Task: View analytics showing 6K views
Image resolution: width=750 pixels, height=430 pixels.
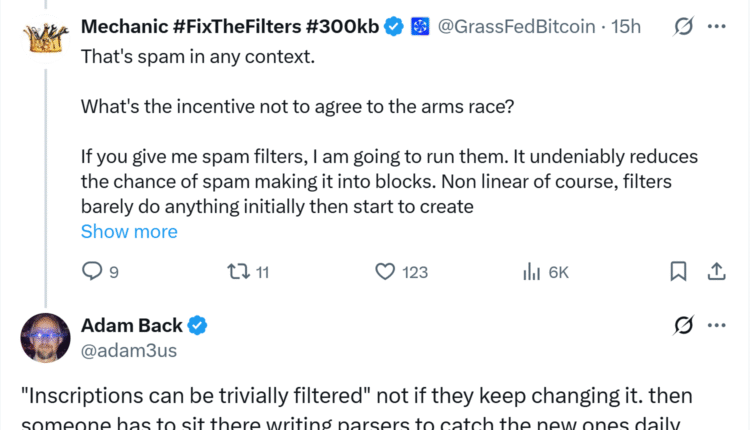Action: 531,271
